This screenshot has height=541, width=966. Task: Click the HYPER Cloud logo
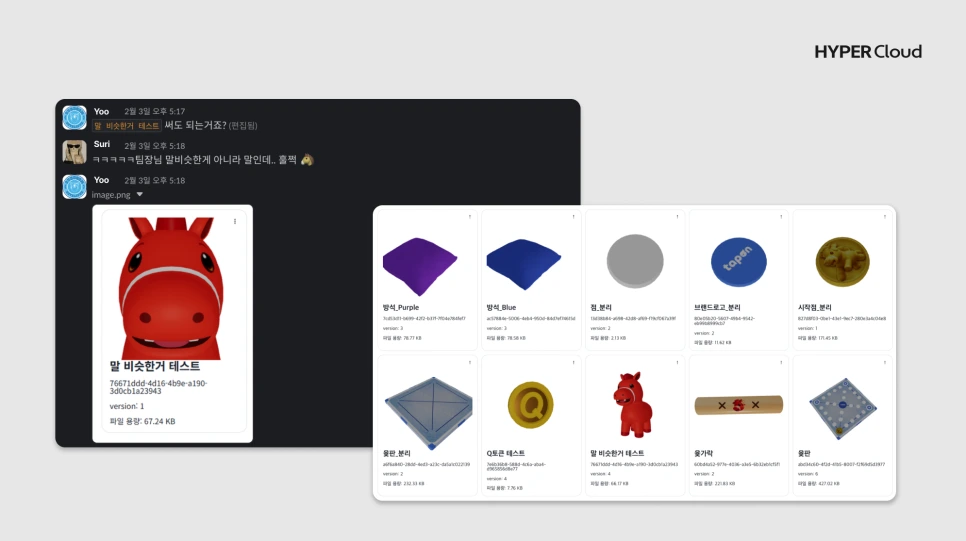pos(868,52)
